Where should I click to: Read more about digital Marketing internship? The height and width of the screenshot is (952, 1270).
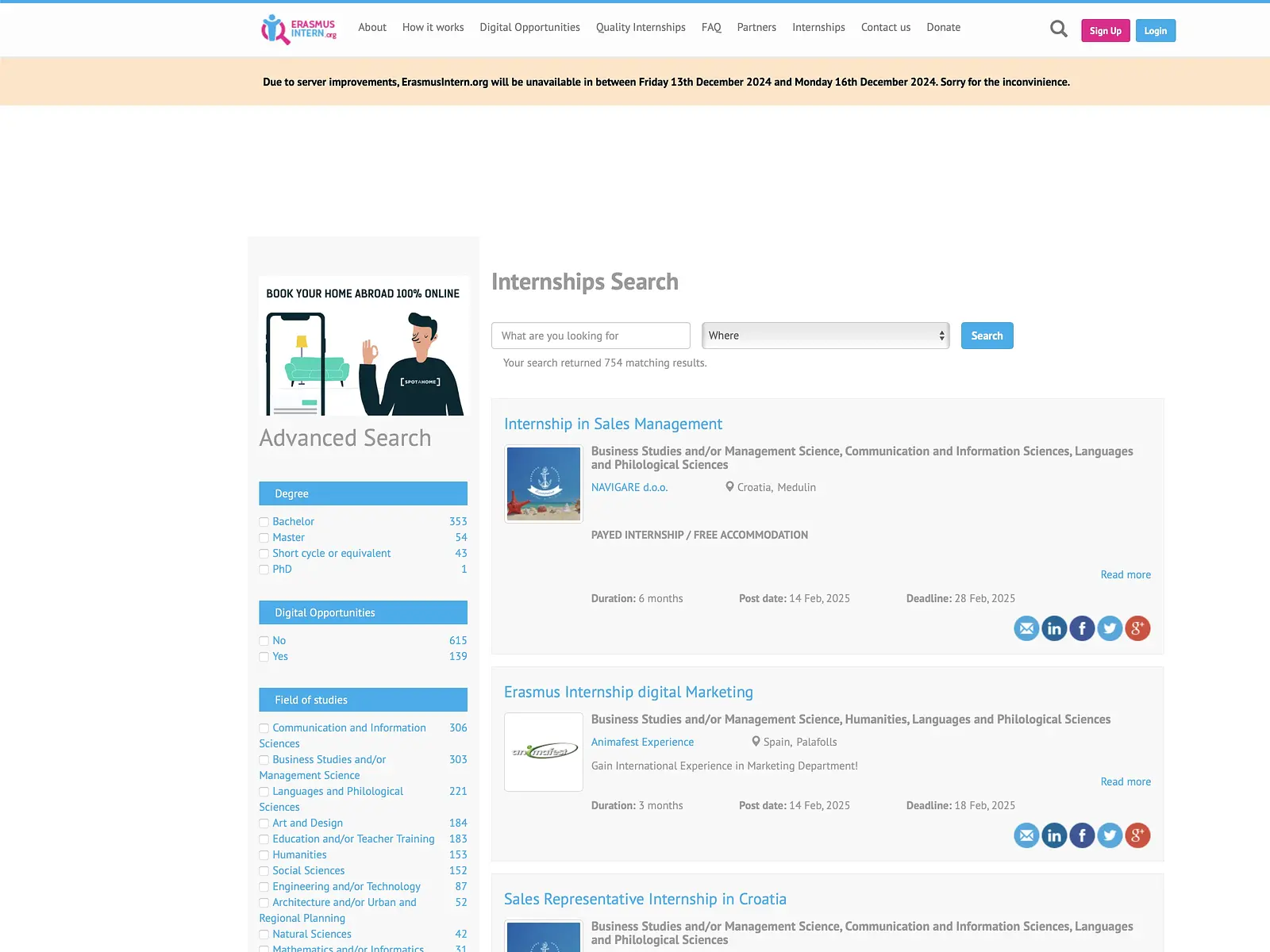[1126, 781]
